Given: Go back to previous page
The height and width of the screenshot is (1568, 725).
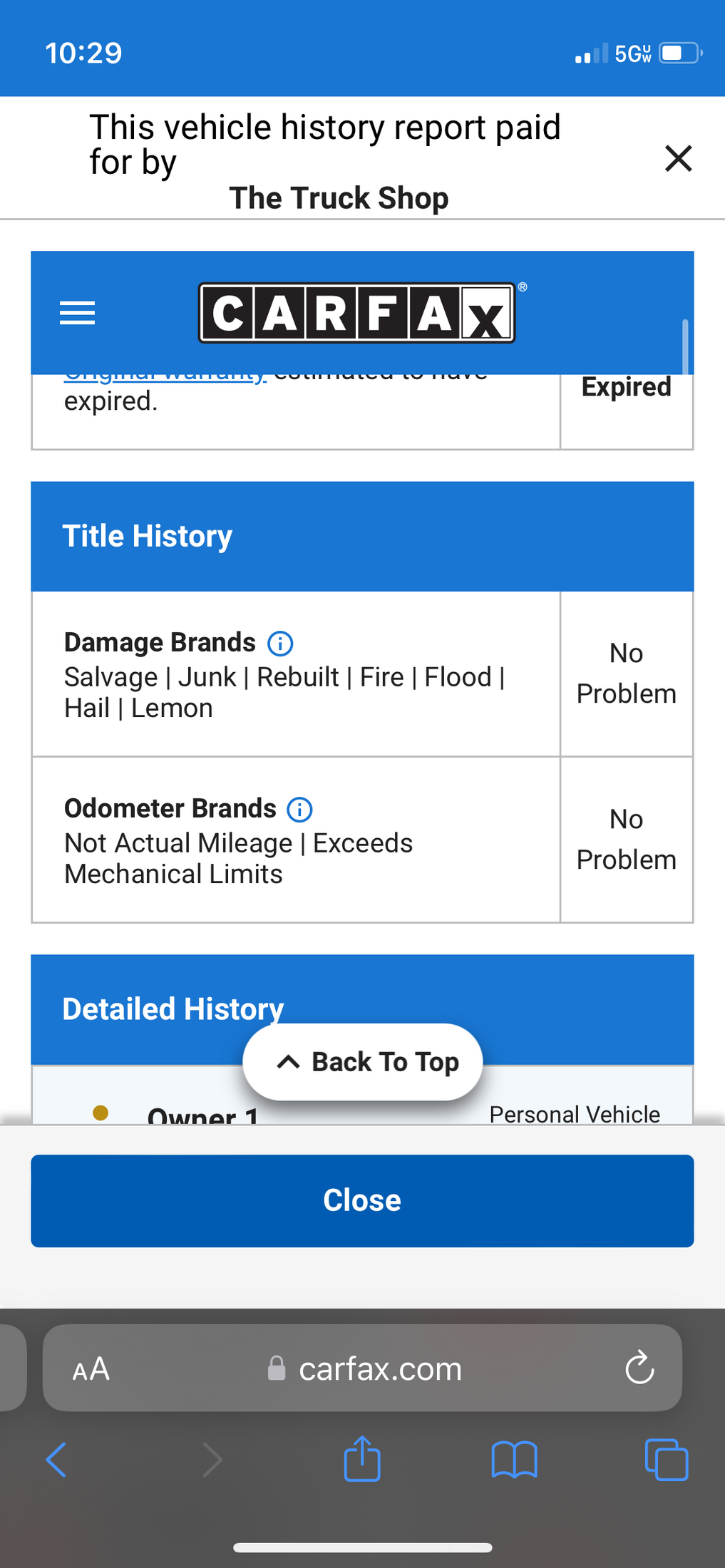Looking at the screenshot, I should coord(56,1460).
